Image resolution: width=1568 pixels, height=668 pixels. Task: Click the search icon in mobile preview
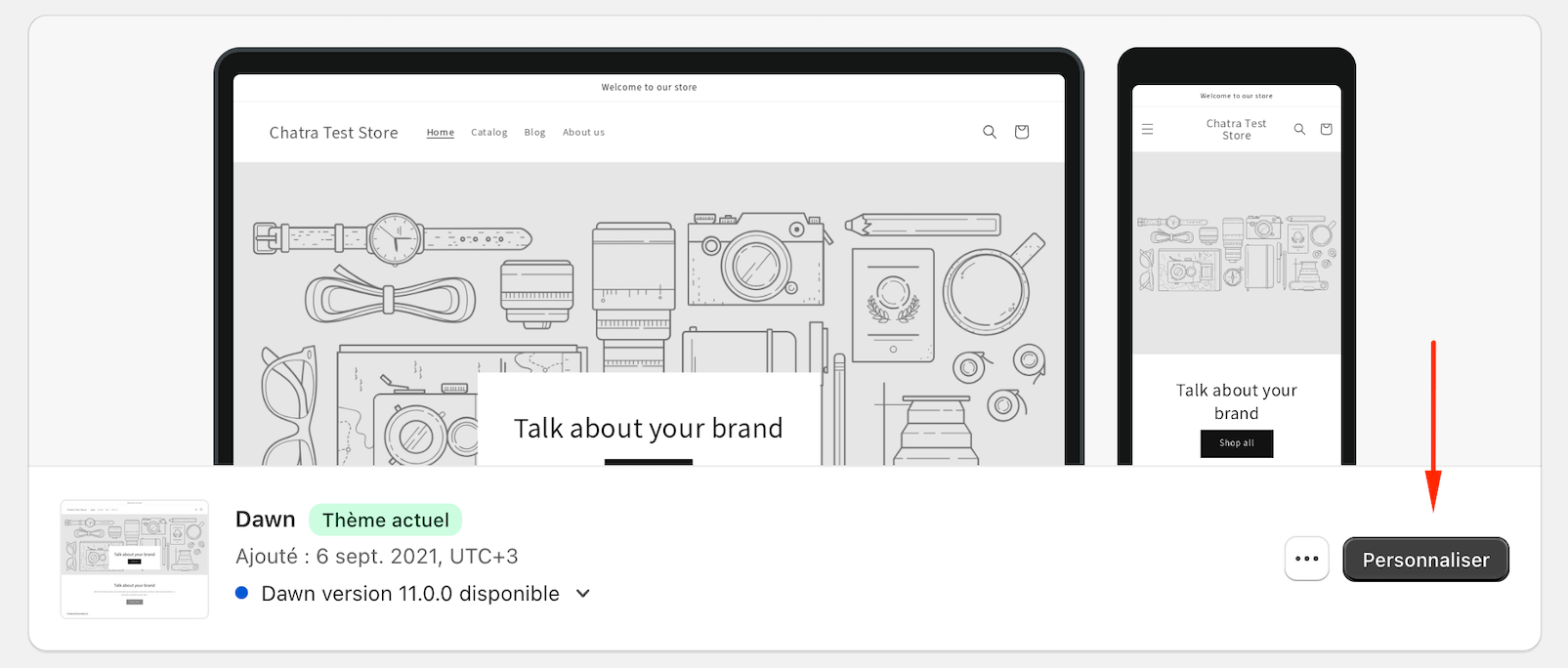[x=1299, y=129]
